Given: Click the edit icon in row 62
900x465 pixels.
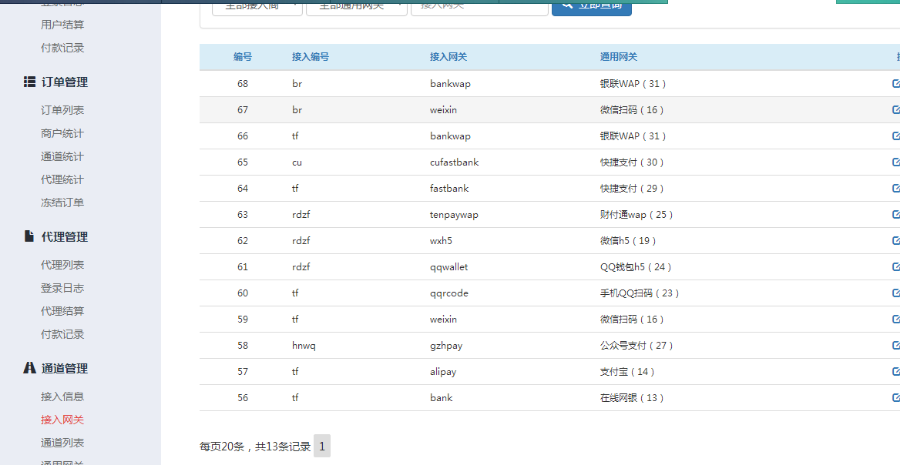Looking at the screenshot, I should click(x=895, y=240).
